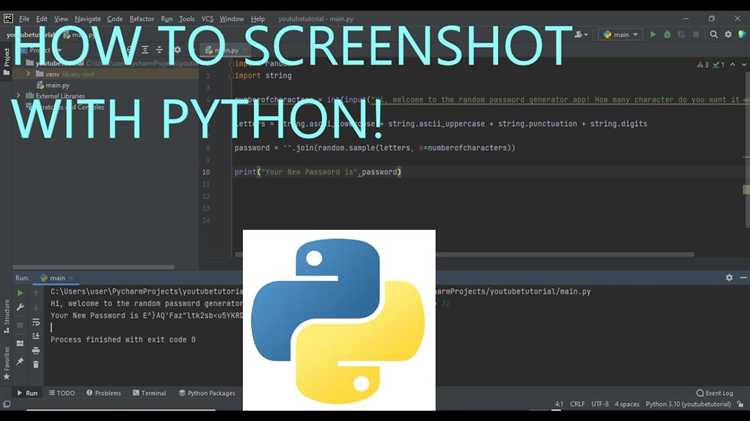The height and width of the screenshot is (421, 750).
Task: Click Python 3.10 interpreter in status bar
Action: pos(688,404)
